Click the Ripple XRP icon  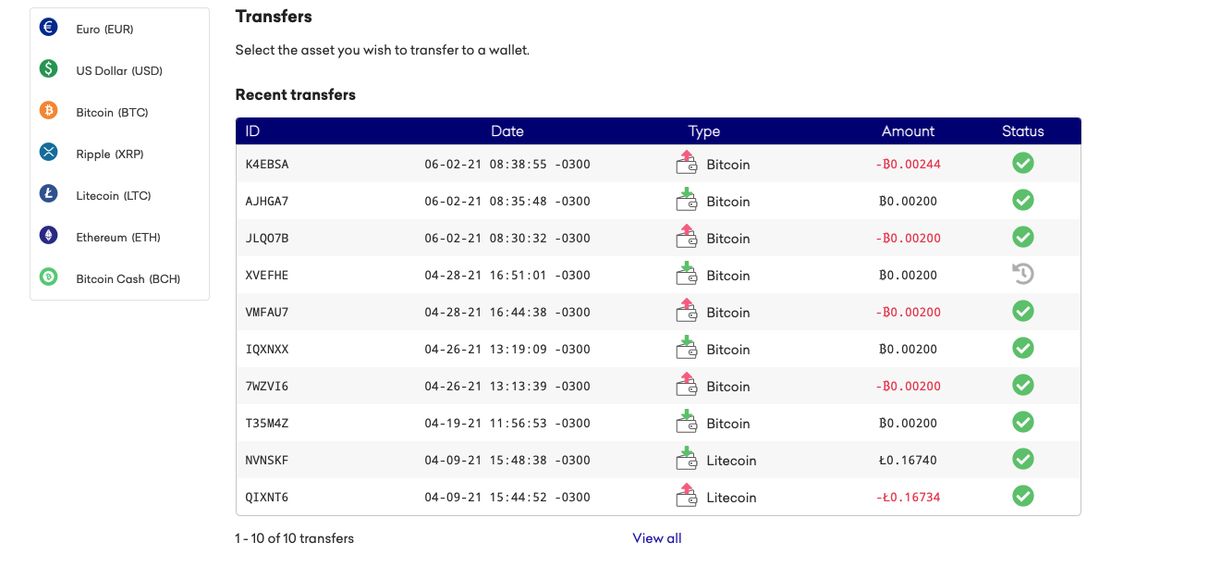[48, 153]
